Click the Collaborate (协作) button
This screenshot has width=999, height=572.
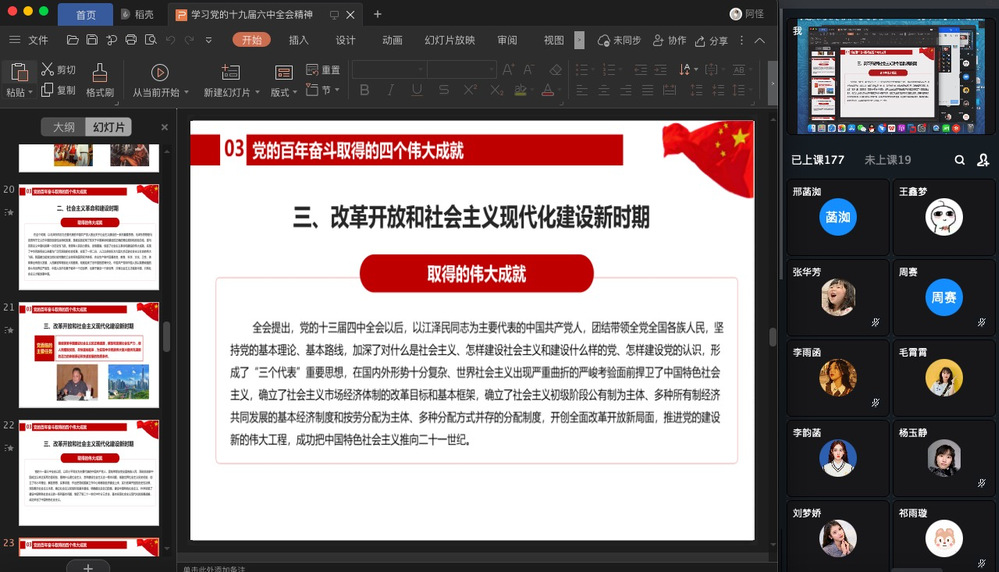click(670, 41)
